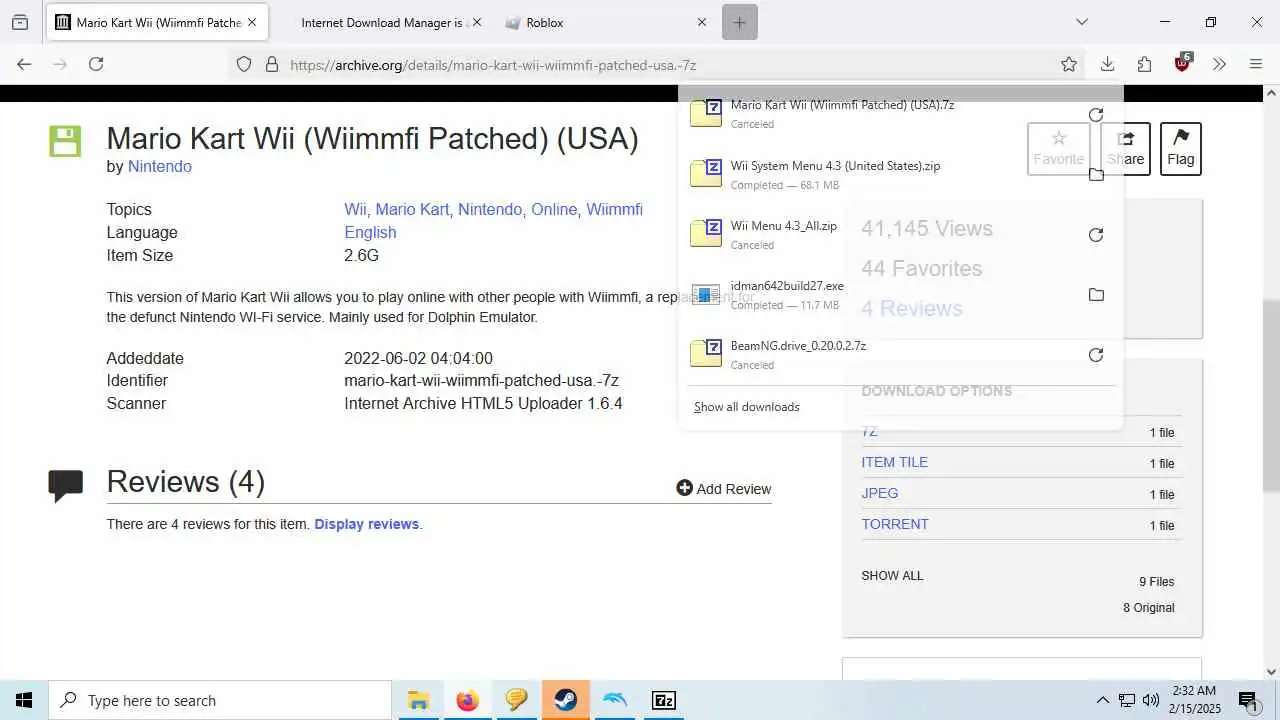Click the reviews speech bubble icon

coord(65,485)
